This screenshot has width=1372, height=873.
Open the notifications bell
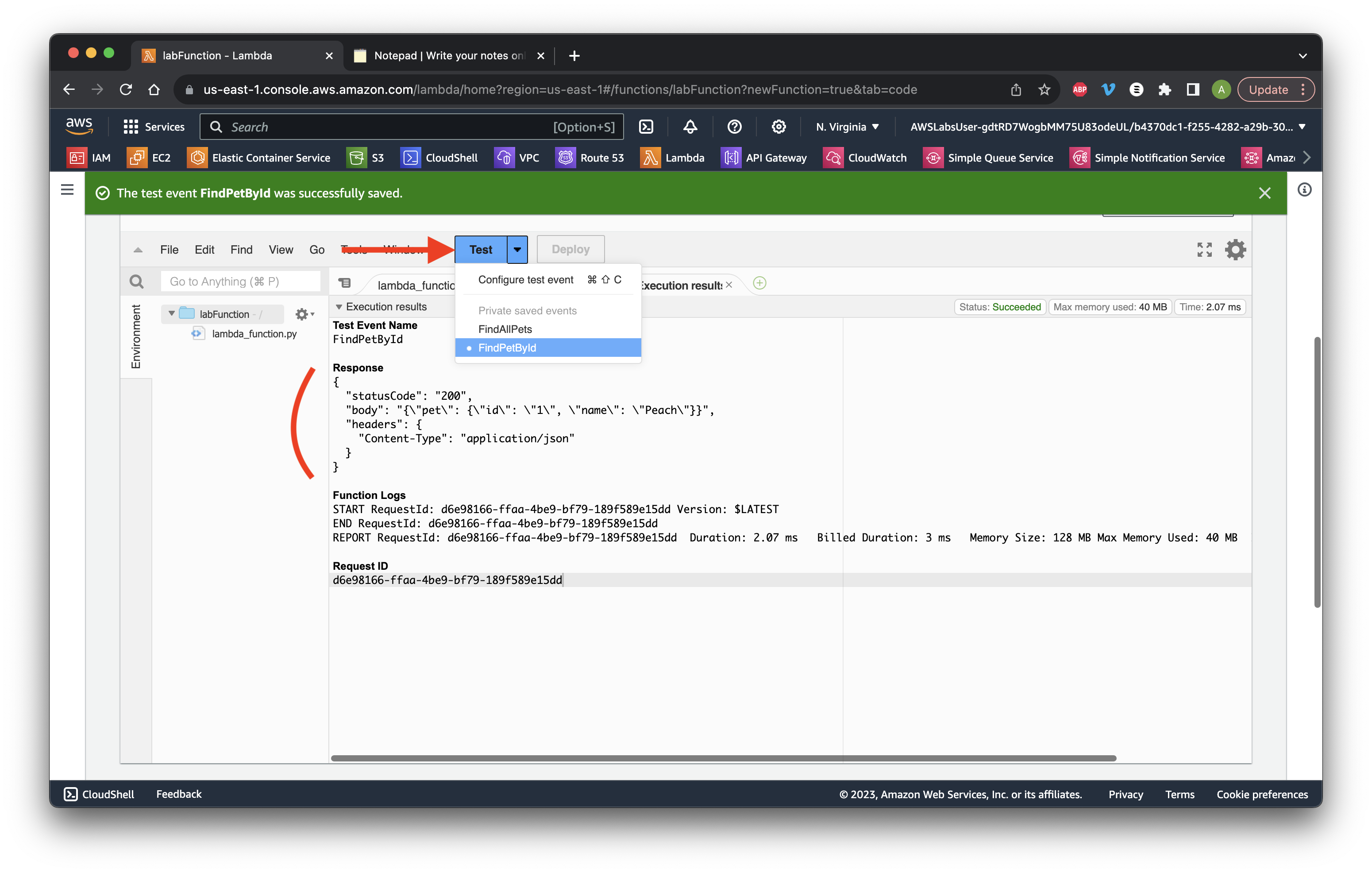tap(690, 127)
